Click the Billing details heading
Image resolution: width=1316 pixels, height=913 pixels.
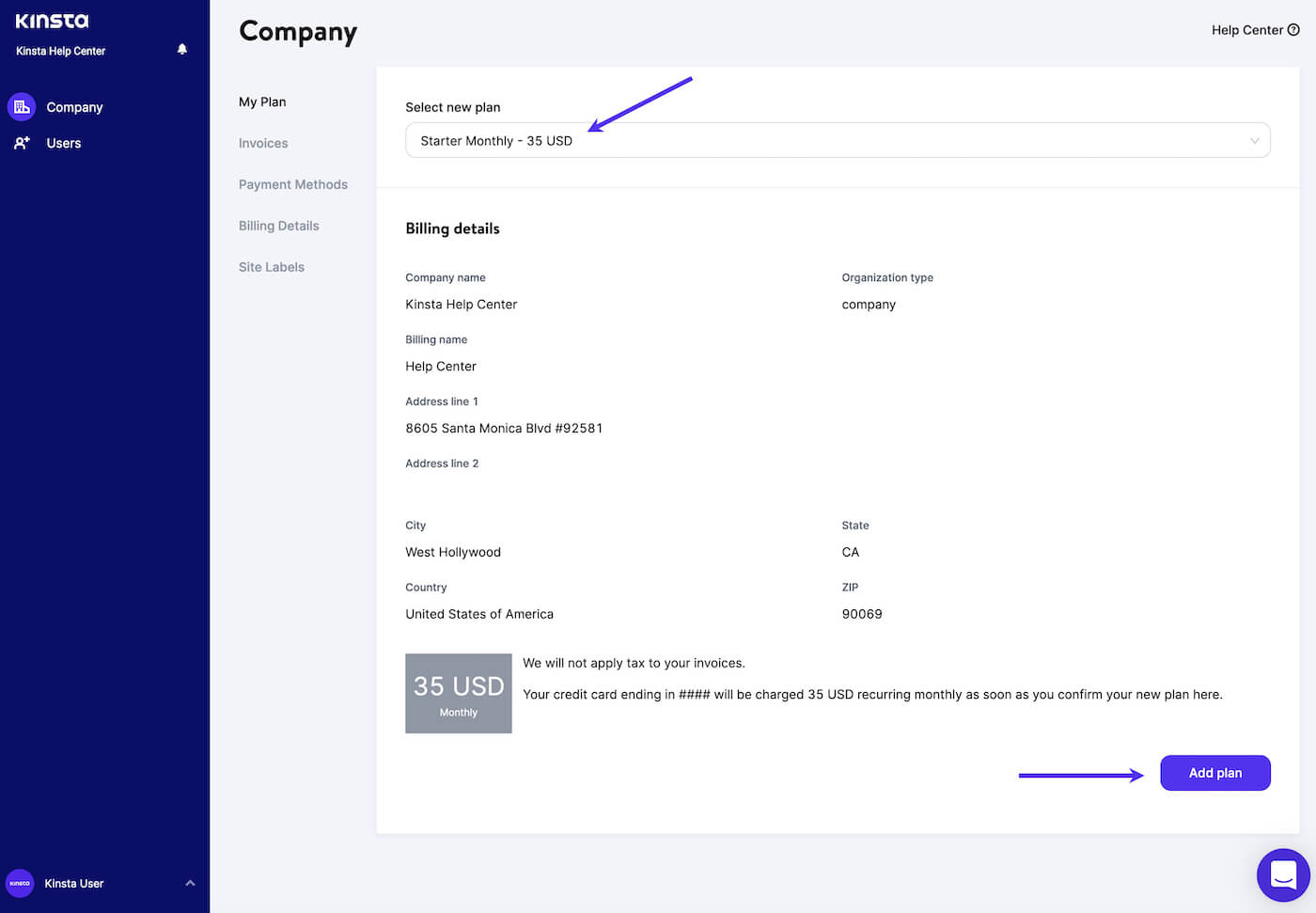(452, 228)
